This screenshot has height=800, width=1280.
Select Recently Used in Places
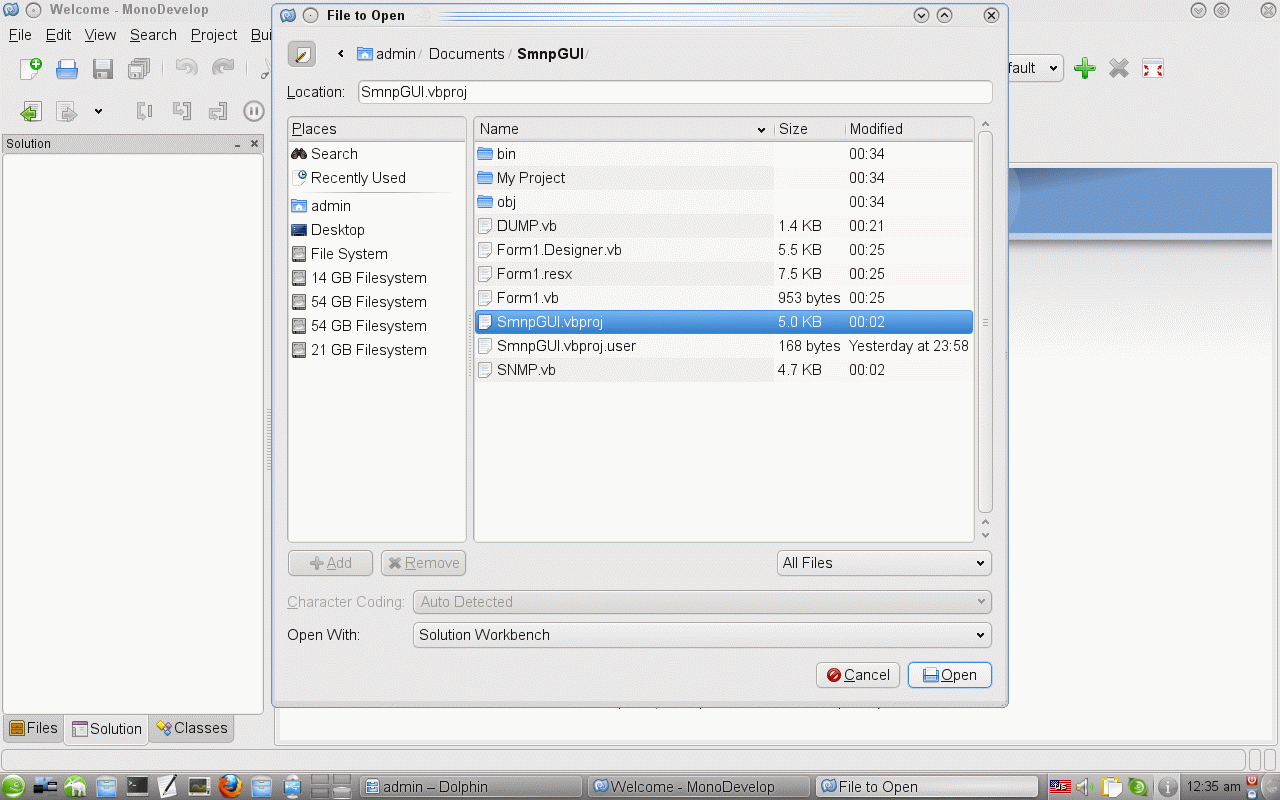pos(377,178)
